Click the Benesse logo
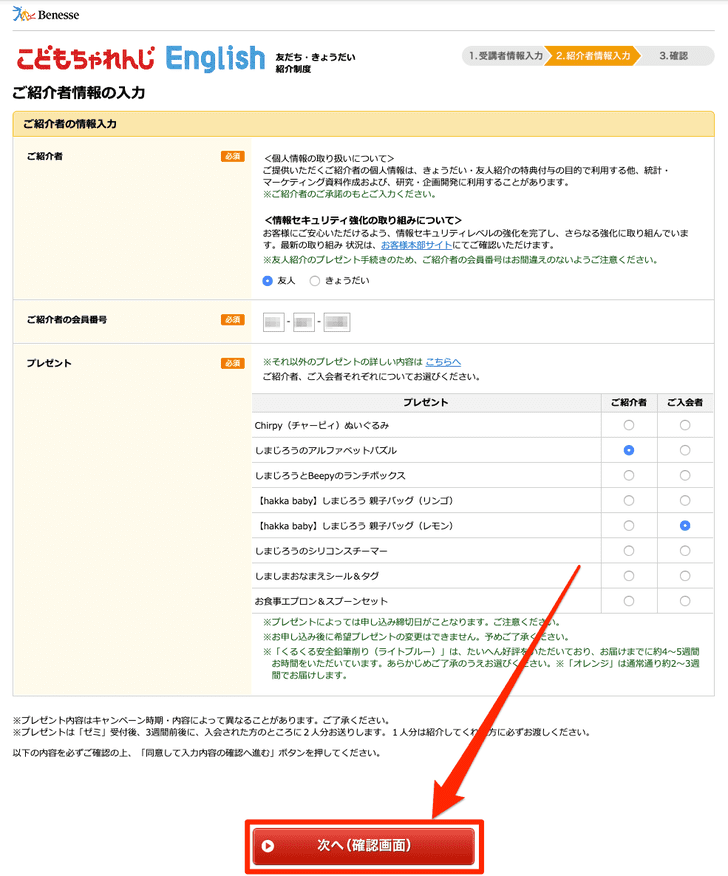 click(x=46, y=15)
